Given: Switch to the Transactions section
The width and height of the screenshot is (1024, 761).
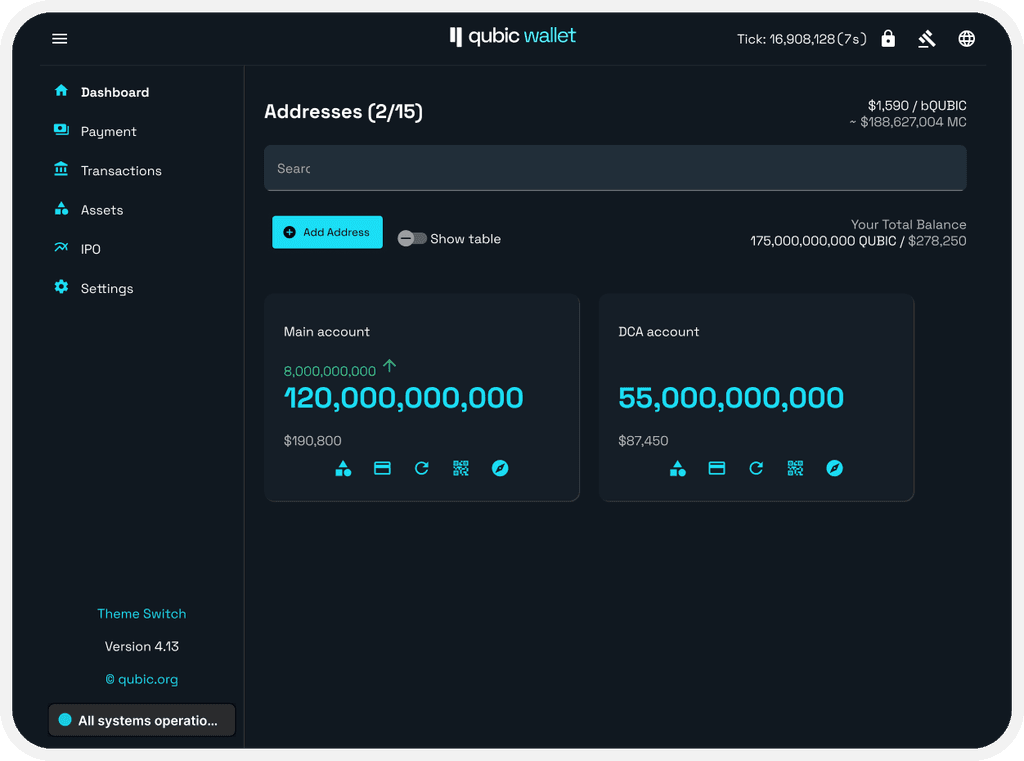Looking at the screenshot, I should (120, 170).
